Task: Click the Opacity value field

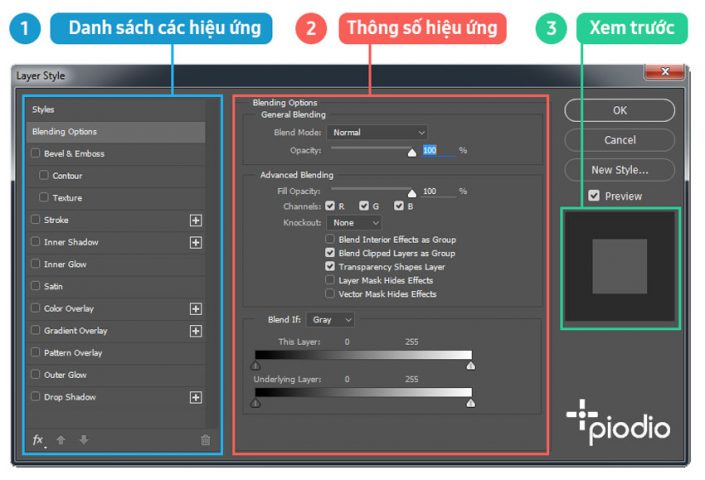Action: [x=438, y=151]
